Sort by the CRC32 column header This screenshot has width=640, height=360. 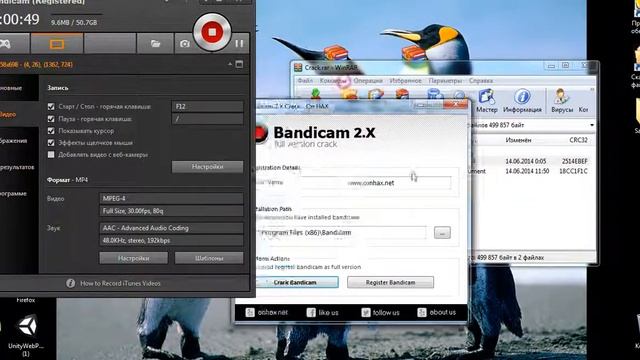[578, 140]
